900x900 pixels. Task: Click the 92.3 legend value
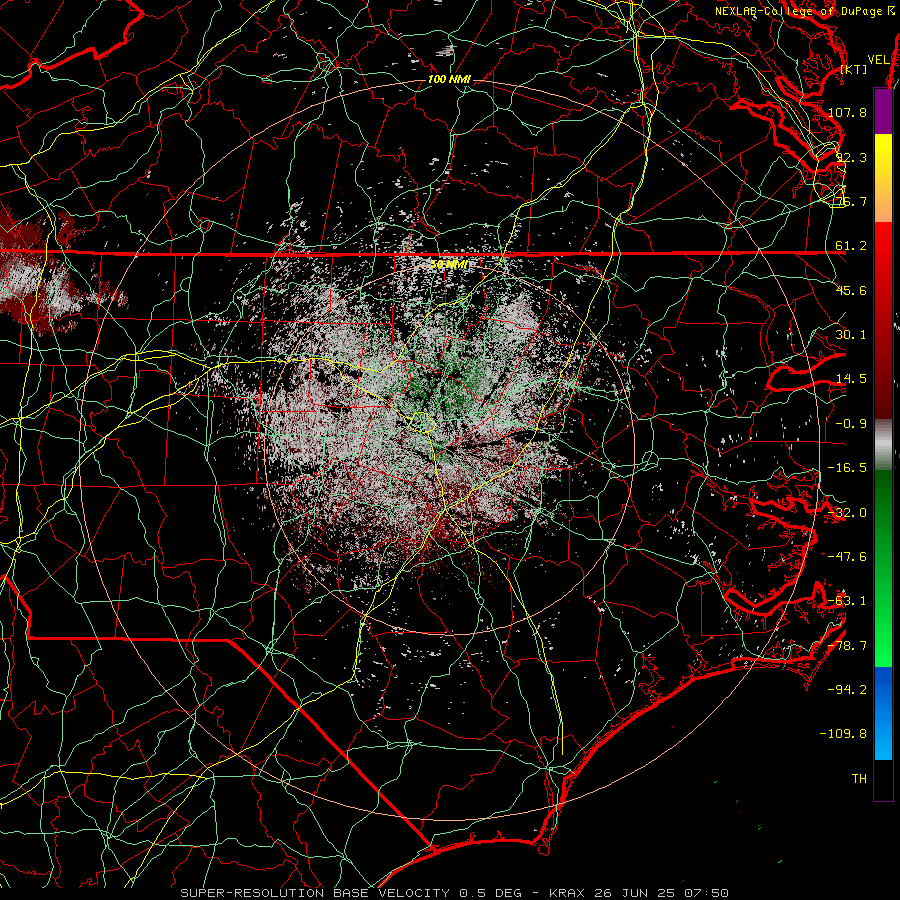(x=851, y=157)
